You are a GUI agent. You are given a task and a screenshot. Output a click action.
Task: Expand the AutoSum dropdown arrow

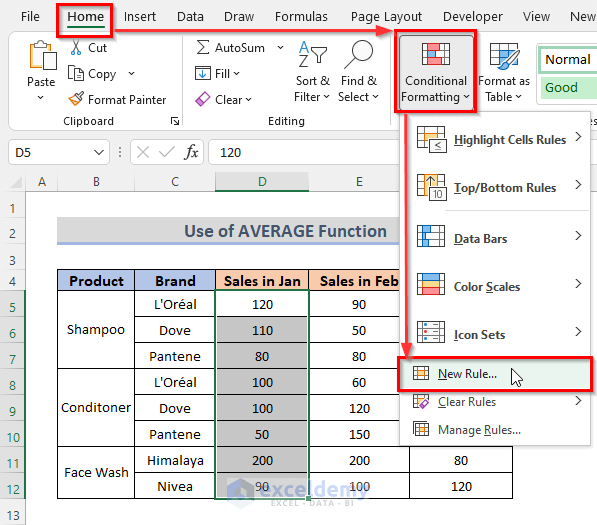(280, 48)
